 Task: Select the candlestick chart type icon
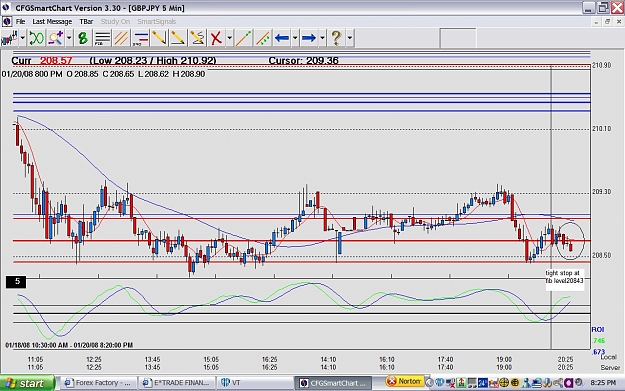[10, 38]
